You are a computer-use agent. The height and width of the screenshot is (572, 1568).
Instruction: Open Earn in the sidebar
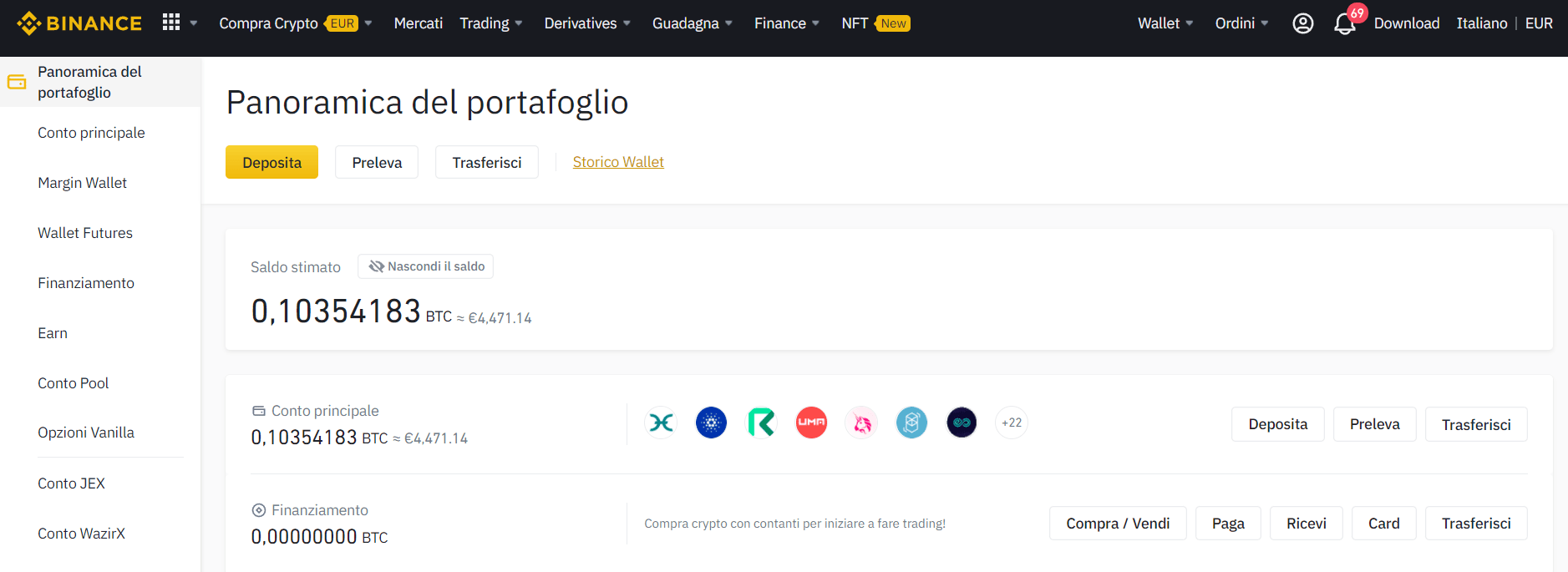point(53,333)
